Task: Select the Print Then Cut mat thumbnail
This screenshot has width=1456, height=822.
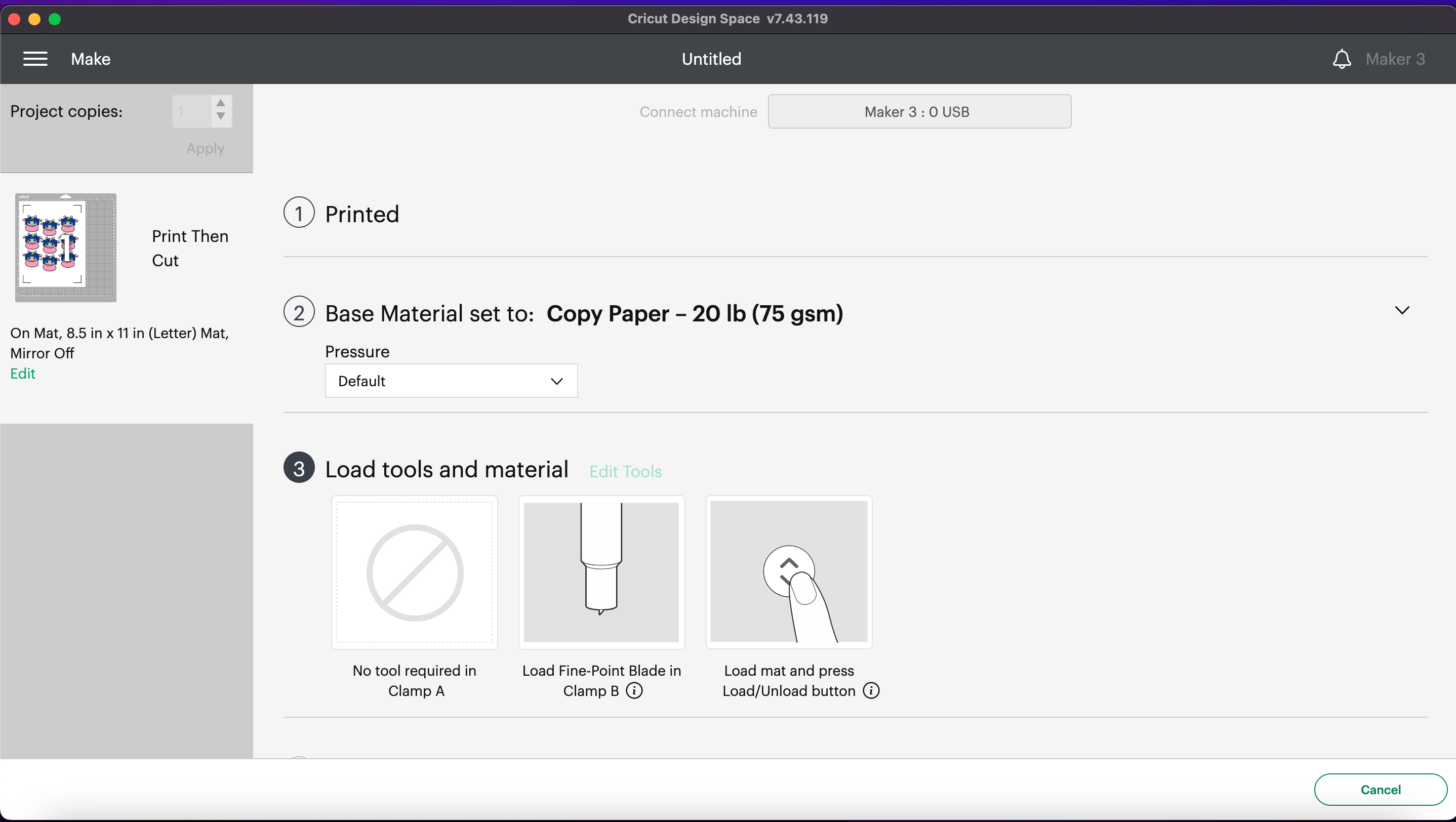Action: (x=66, y=248)
